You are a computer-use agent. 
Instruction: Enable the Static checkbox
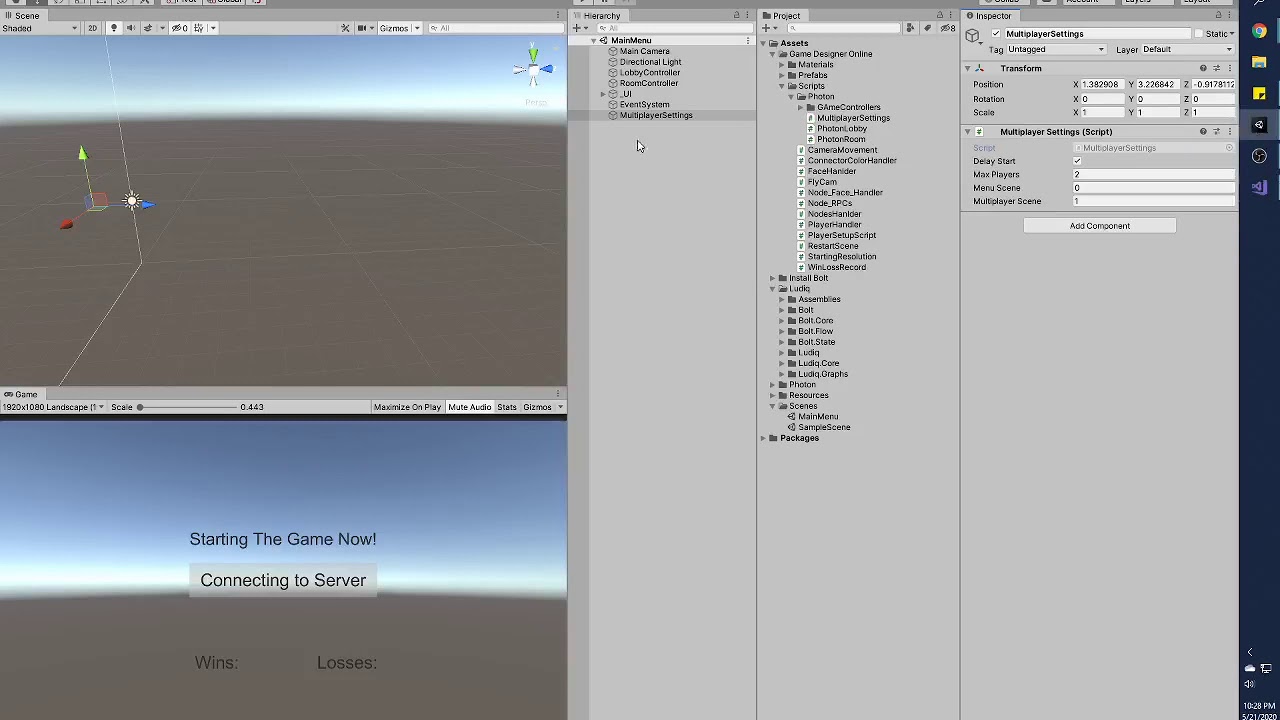(x=1198, y=34)
